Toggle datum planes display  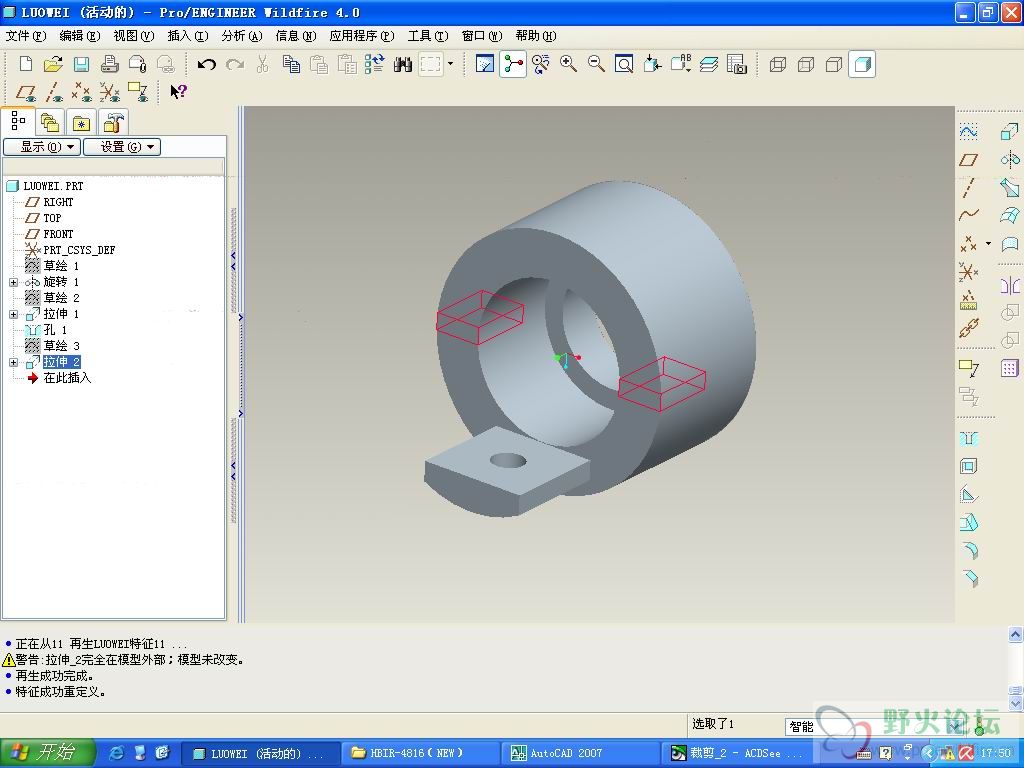click(25, 92)
